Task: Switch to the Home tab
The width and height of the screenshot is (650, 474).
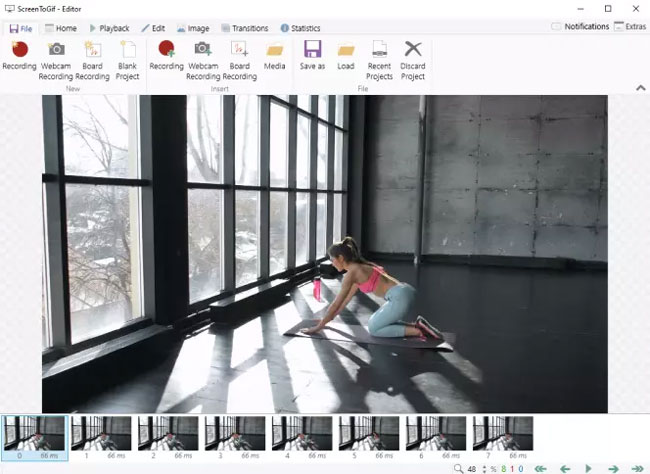Action: click(x=61, y=28)
